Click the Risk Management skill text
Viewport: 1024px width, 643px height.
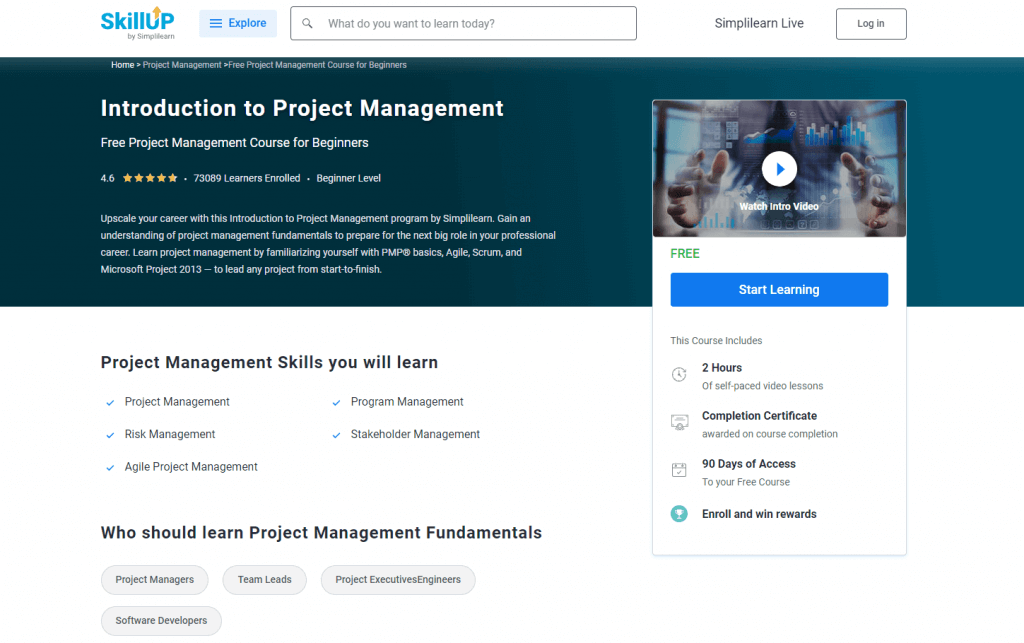(x=170, y=435)
